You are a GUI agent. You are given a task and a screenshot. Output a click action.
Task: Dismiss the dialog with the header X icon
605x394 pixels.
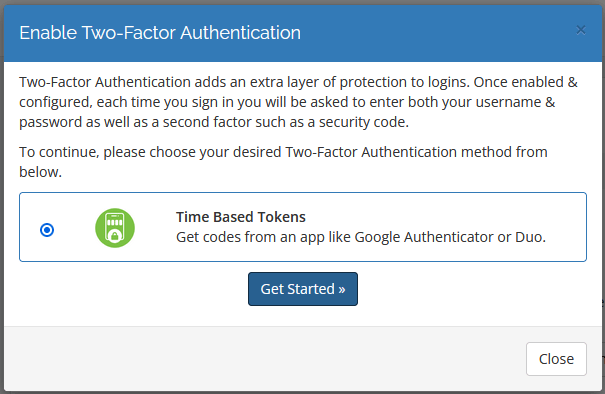coord(581,30)
